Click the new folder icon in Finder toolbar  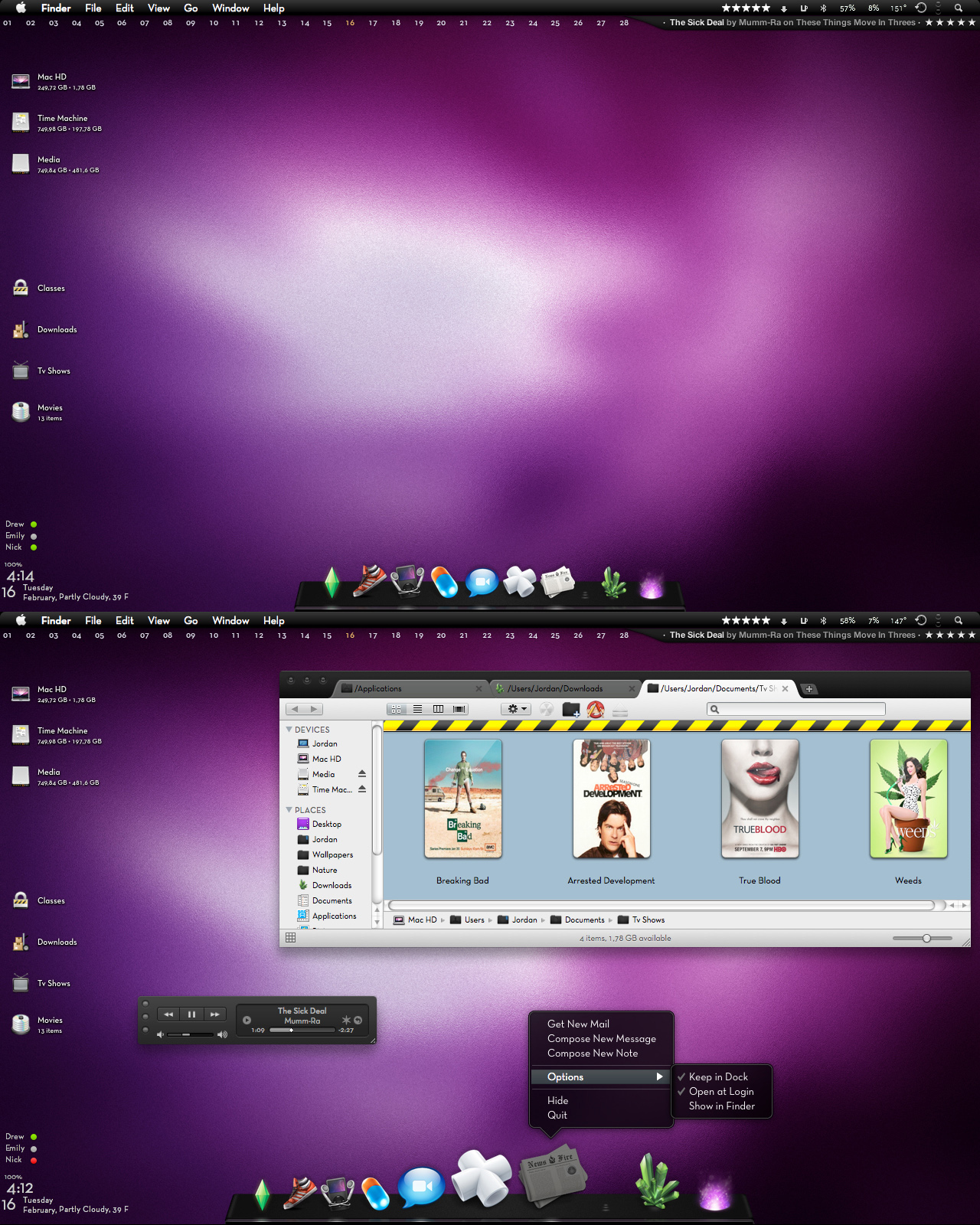tap(571, 710)
